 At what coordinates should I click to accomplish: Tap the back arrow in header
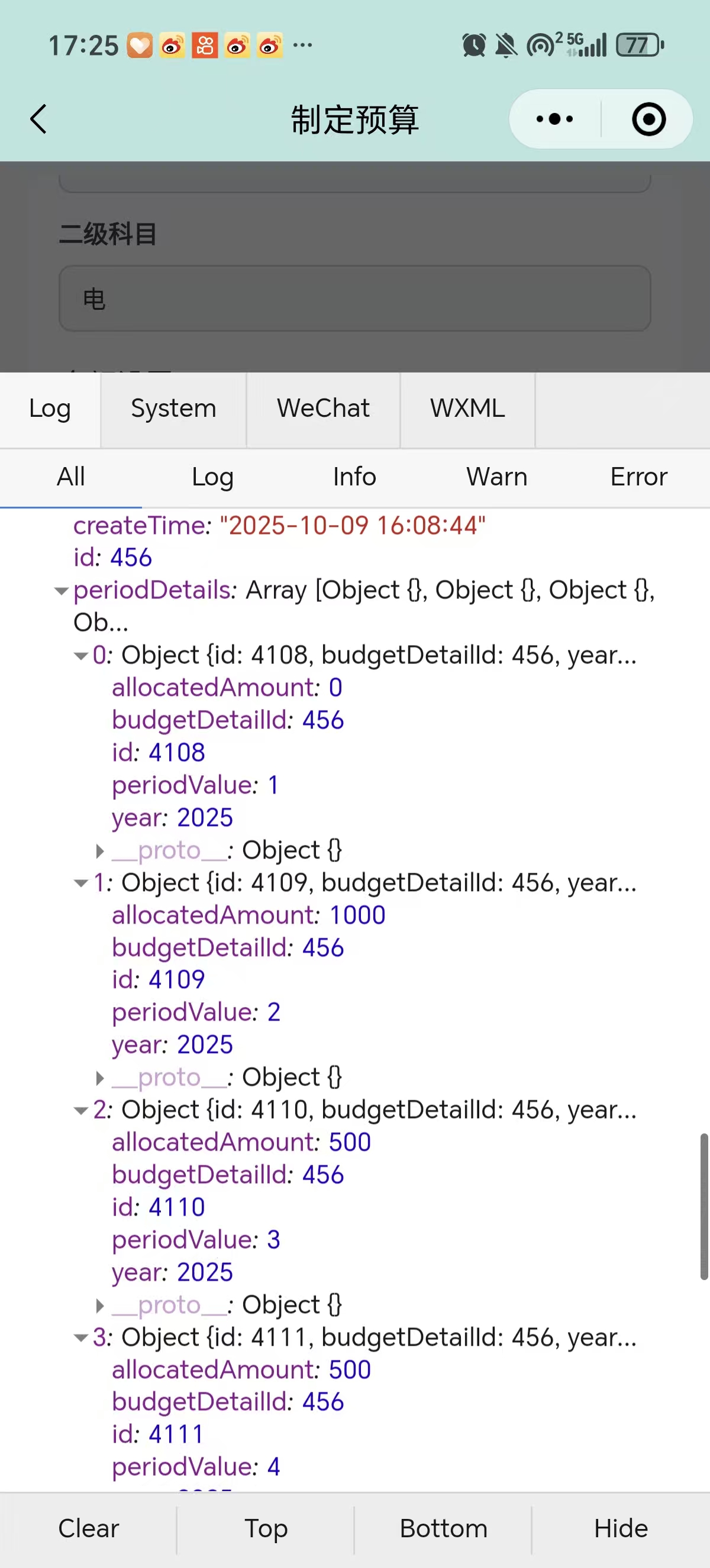tap(38, 119)
